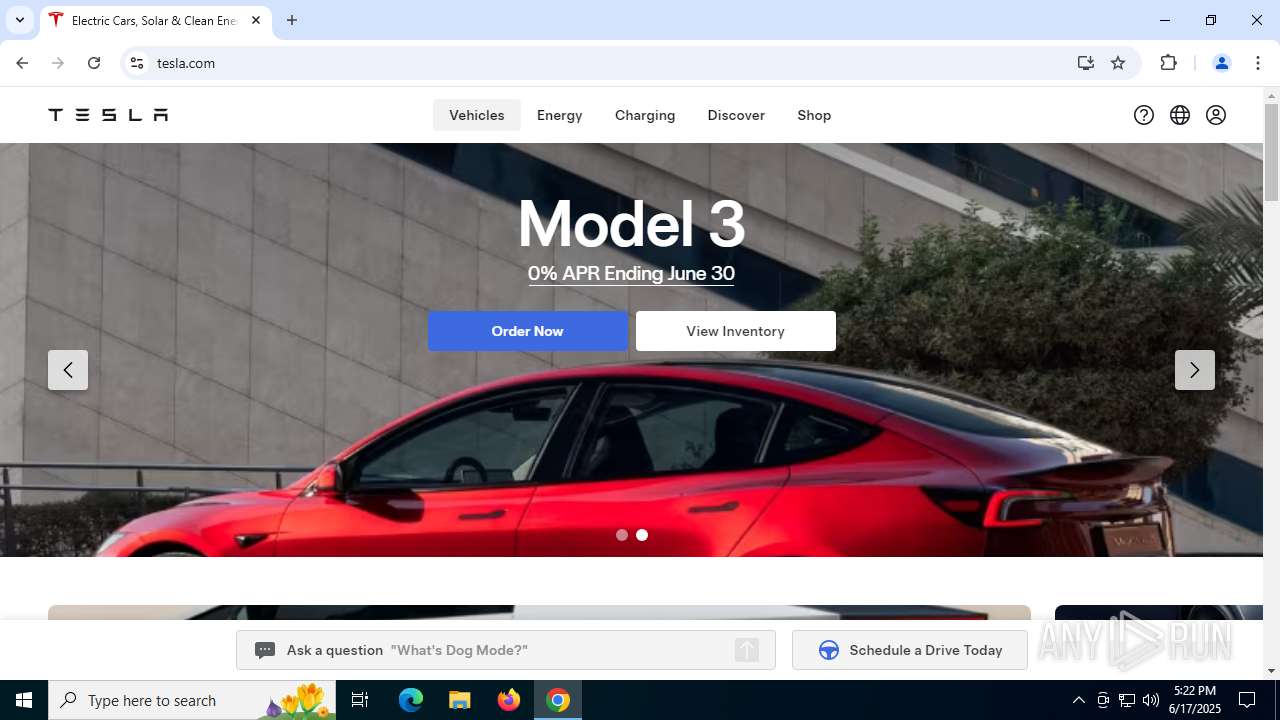This screenshot has height=720, width=1280.
Task: Open the Windows Start menu
Action: point(24,700)
